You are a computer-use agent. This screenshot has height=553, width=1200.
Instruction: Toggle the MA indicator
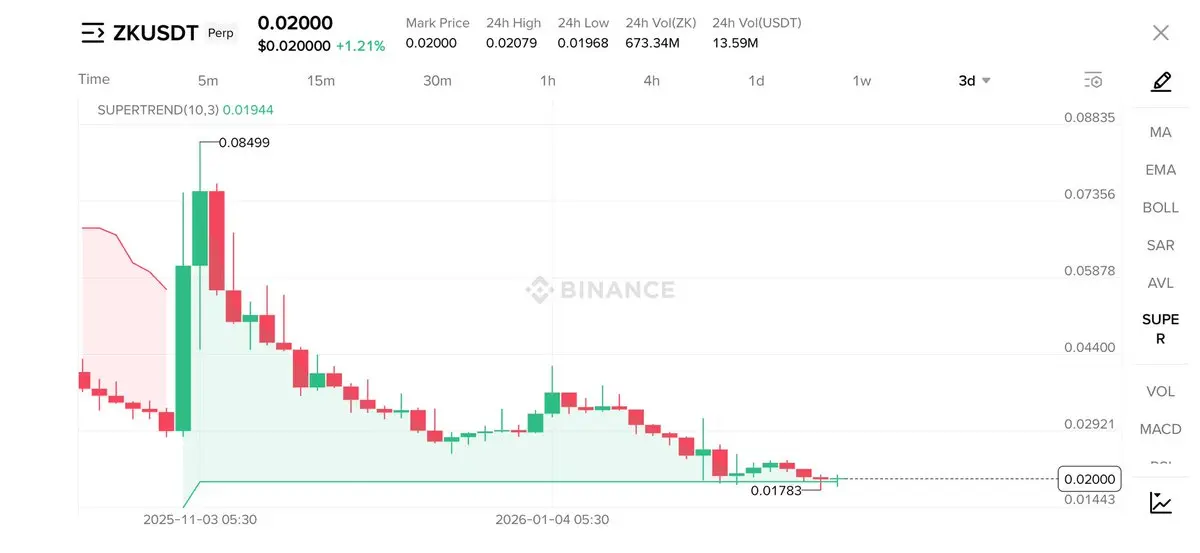tap(1161, 132)
